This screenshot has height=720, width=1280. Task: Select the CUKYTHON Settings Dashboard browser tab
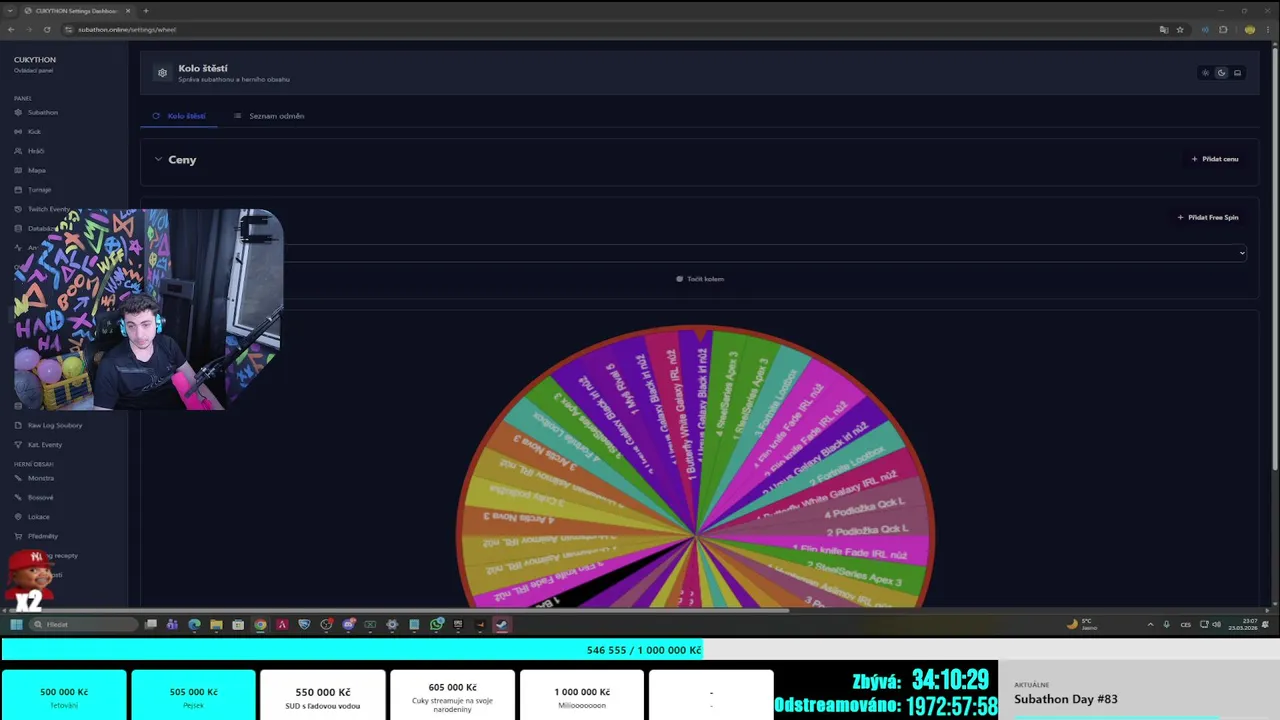pos(76,10)
